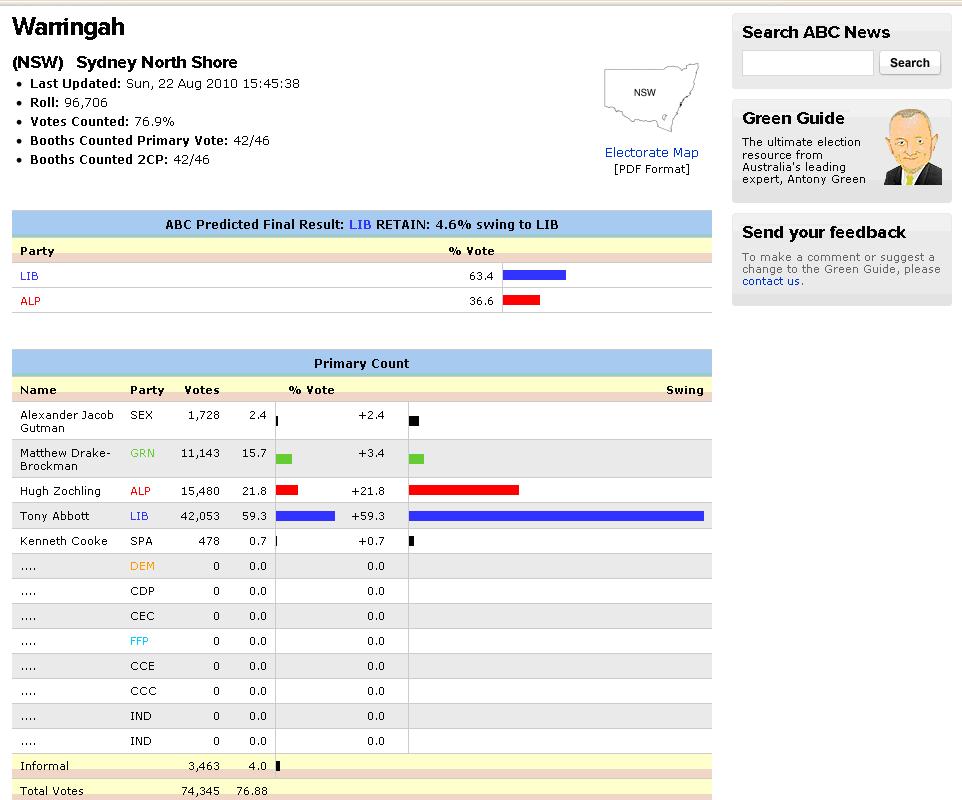Click LIB party link for Tony Abbott

coord(139,516)
